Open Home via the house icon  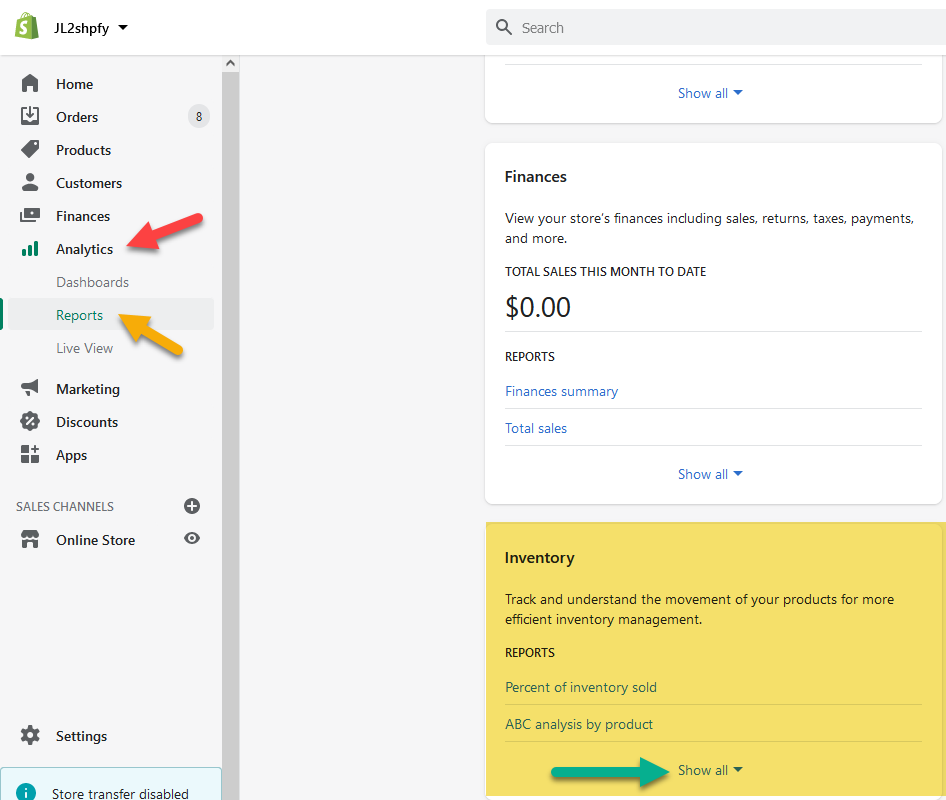point(30,83)
